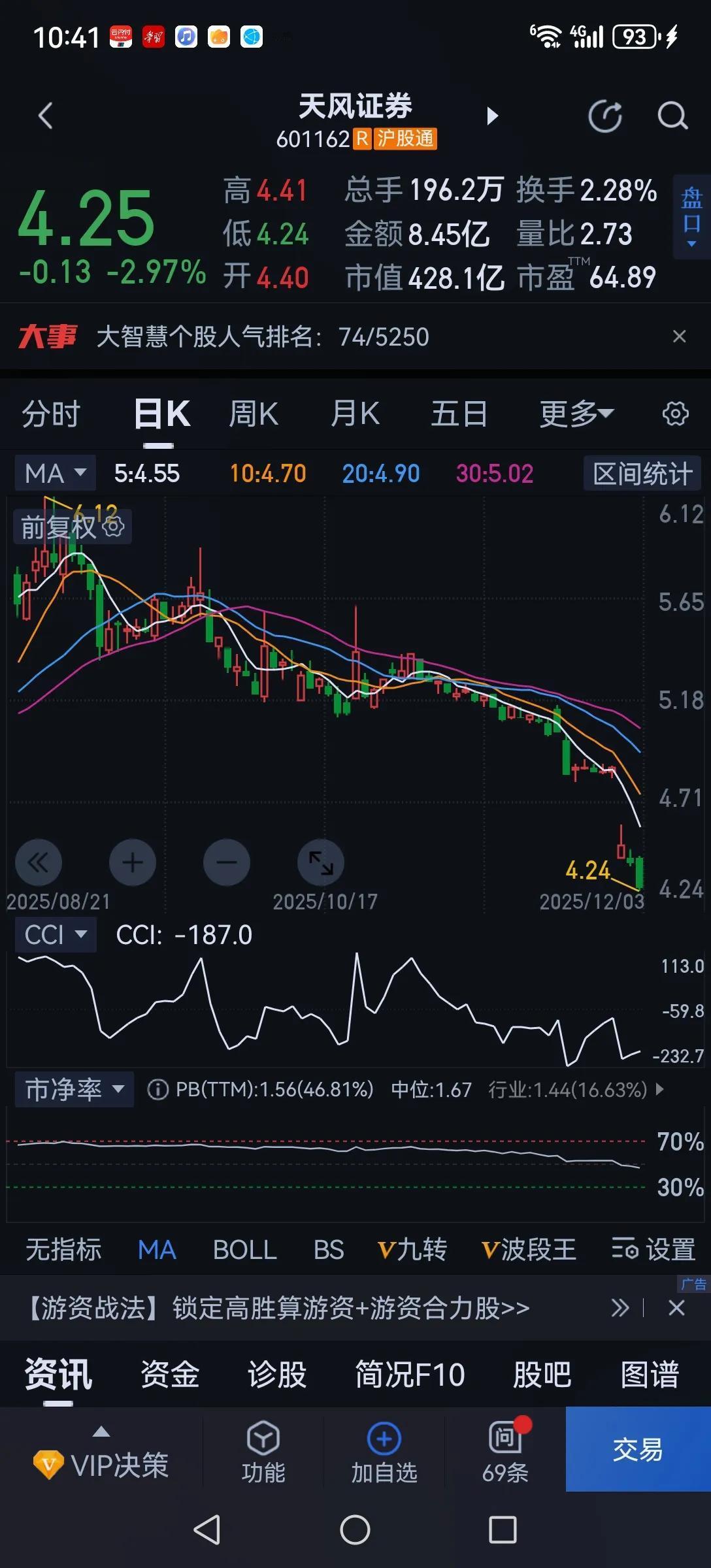Tap the 交易 trade button

click(x=638, y=1449)
